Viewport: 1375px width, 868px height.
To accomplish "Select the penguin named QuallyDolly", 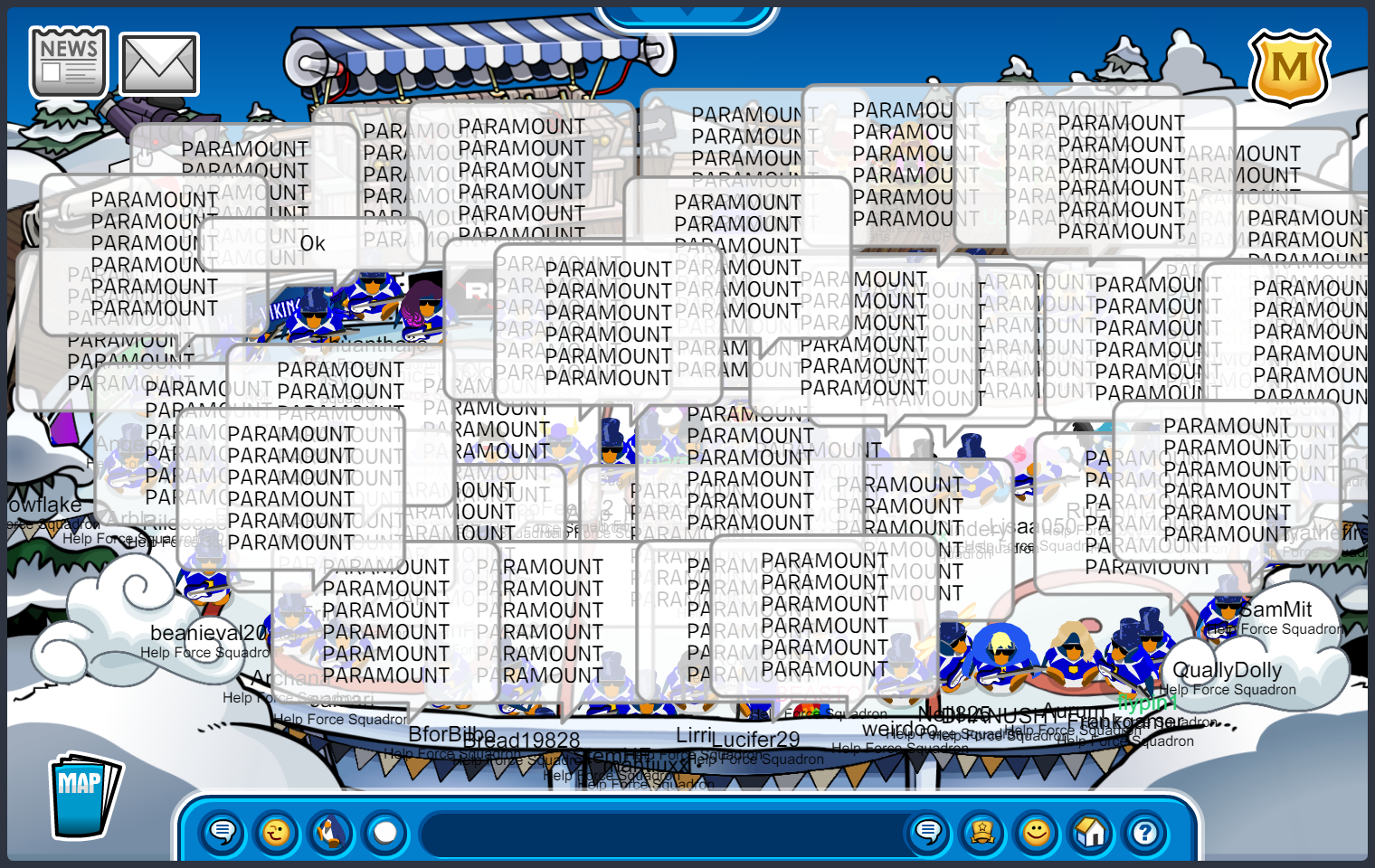I will tap(1227, 670).
